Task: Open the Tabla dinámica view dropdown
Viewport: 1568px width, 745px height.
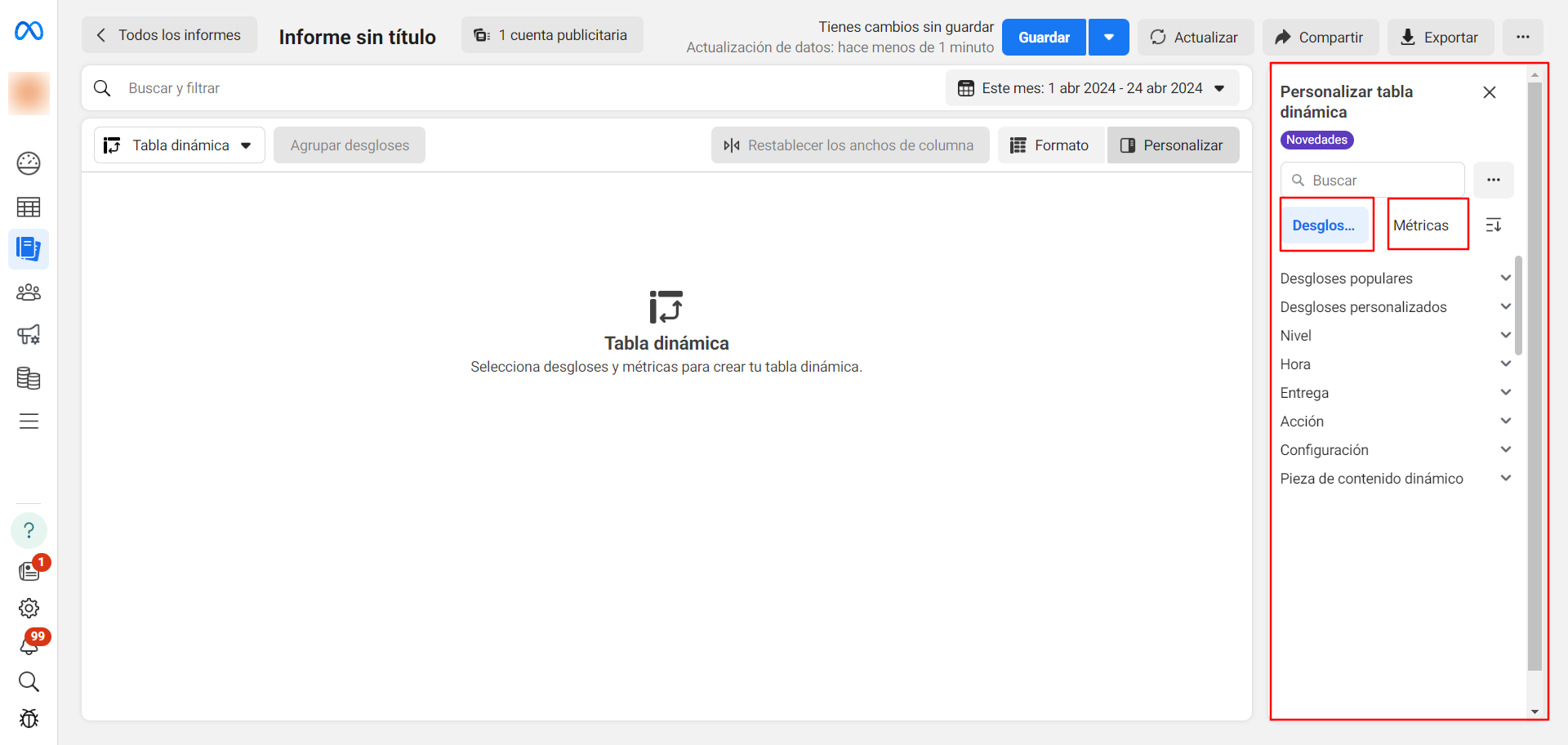Action: pos(180,145)
